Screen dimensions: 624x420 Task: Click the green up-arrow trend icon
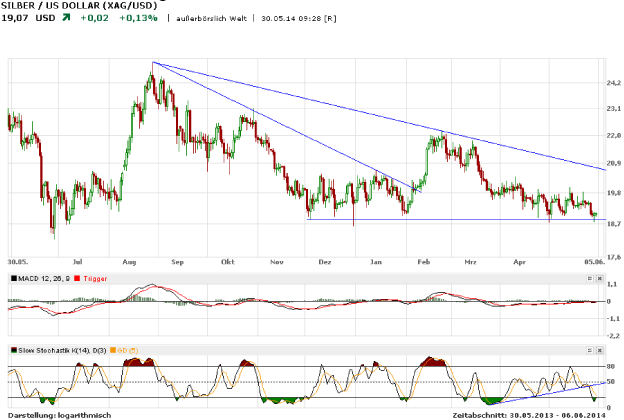68,18
